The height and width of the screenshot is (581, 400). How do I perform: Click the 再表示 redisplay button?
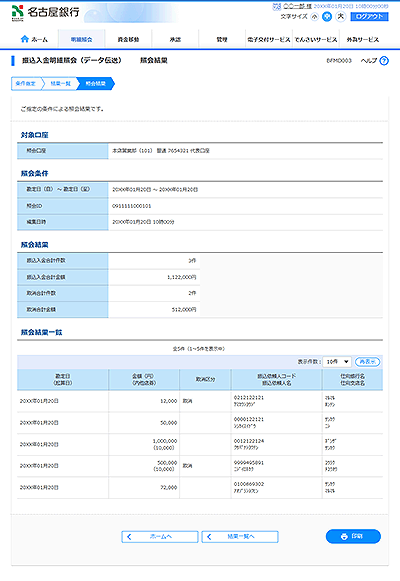click(367, 362)
